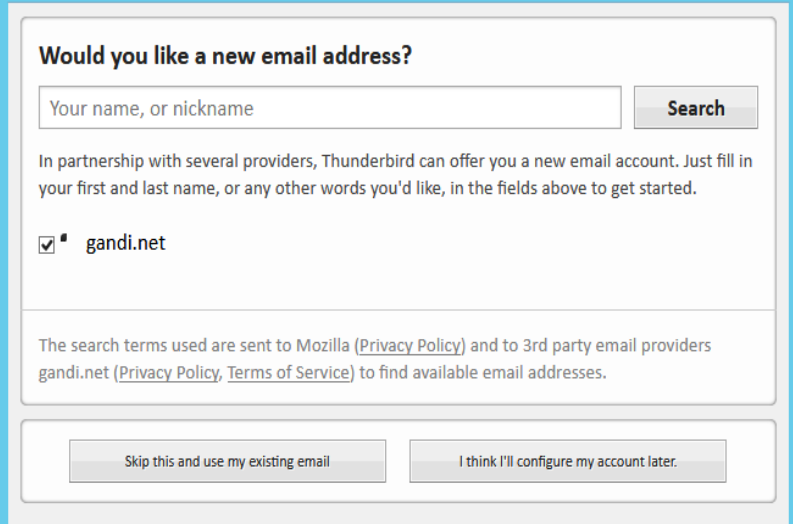Click 'The search terms used' disclaimer text

point(112,346)
